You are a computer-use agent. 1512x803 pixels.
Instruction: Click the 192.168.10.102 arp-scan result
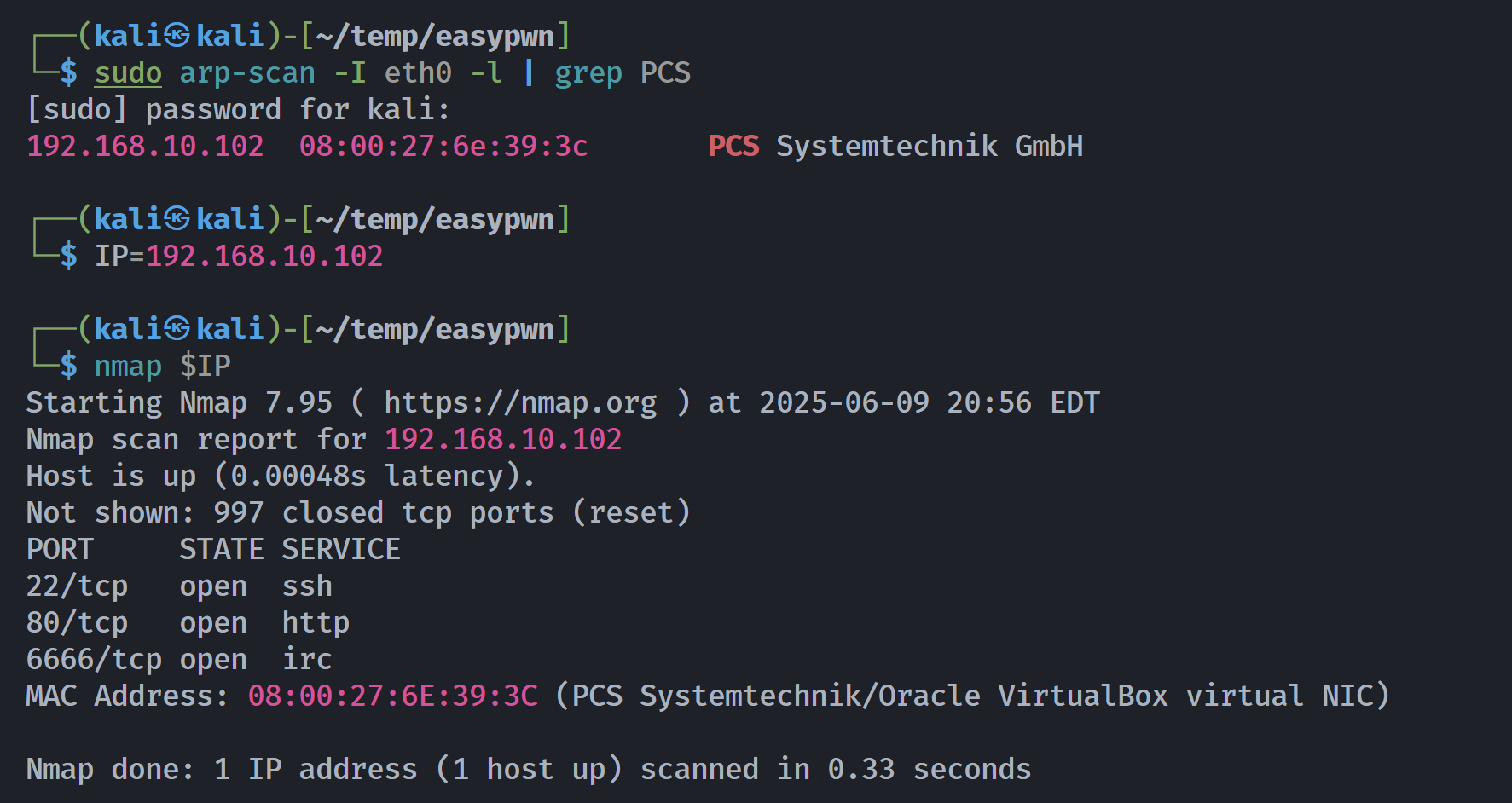145,146
